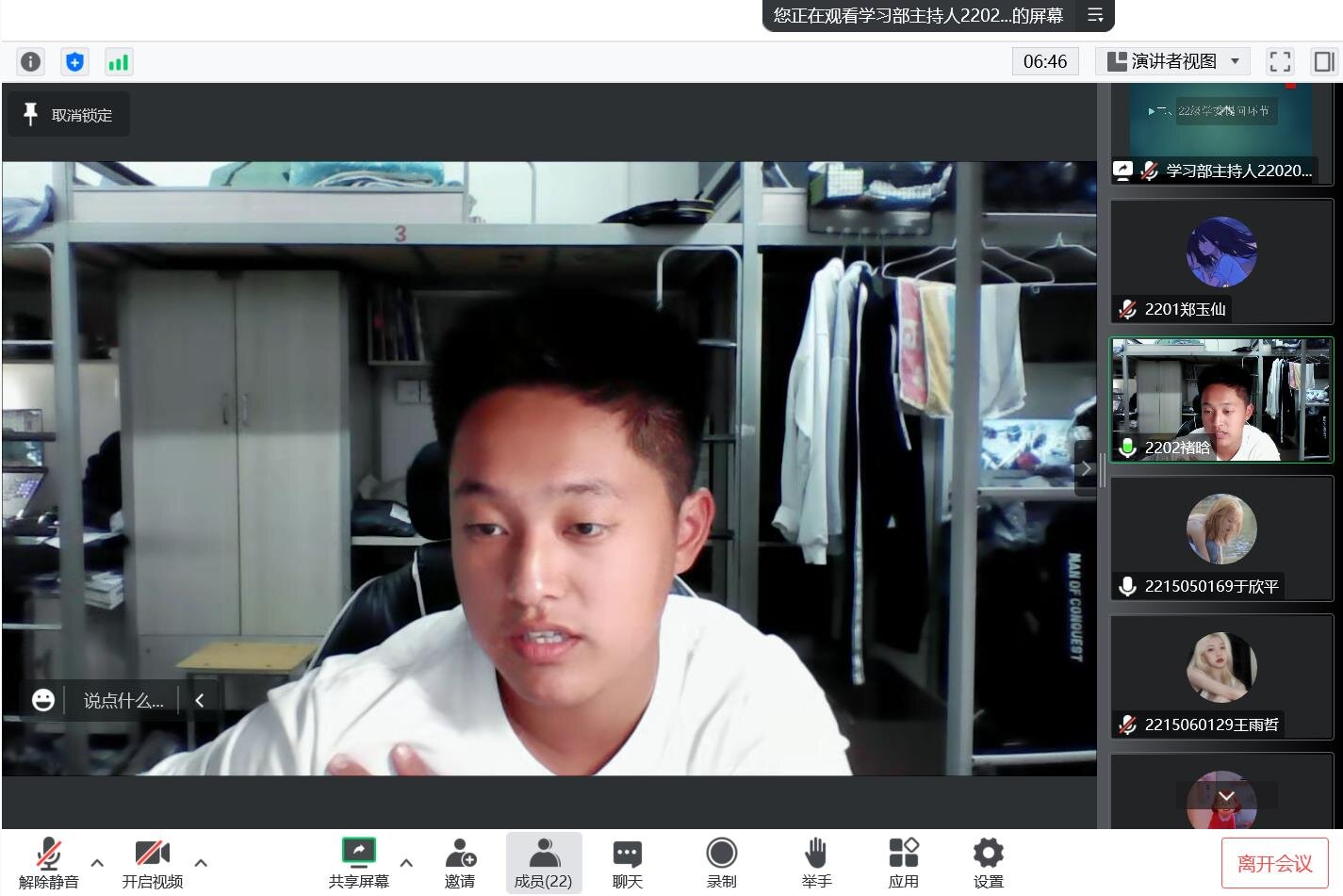Raise hand with 举手 icon

816,863
